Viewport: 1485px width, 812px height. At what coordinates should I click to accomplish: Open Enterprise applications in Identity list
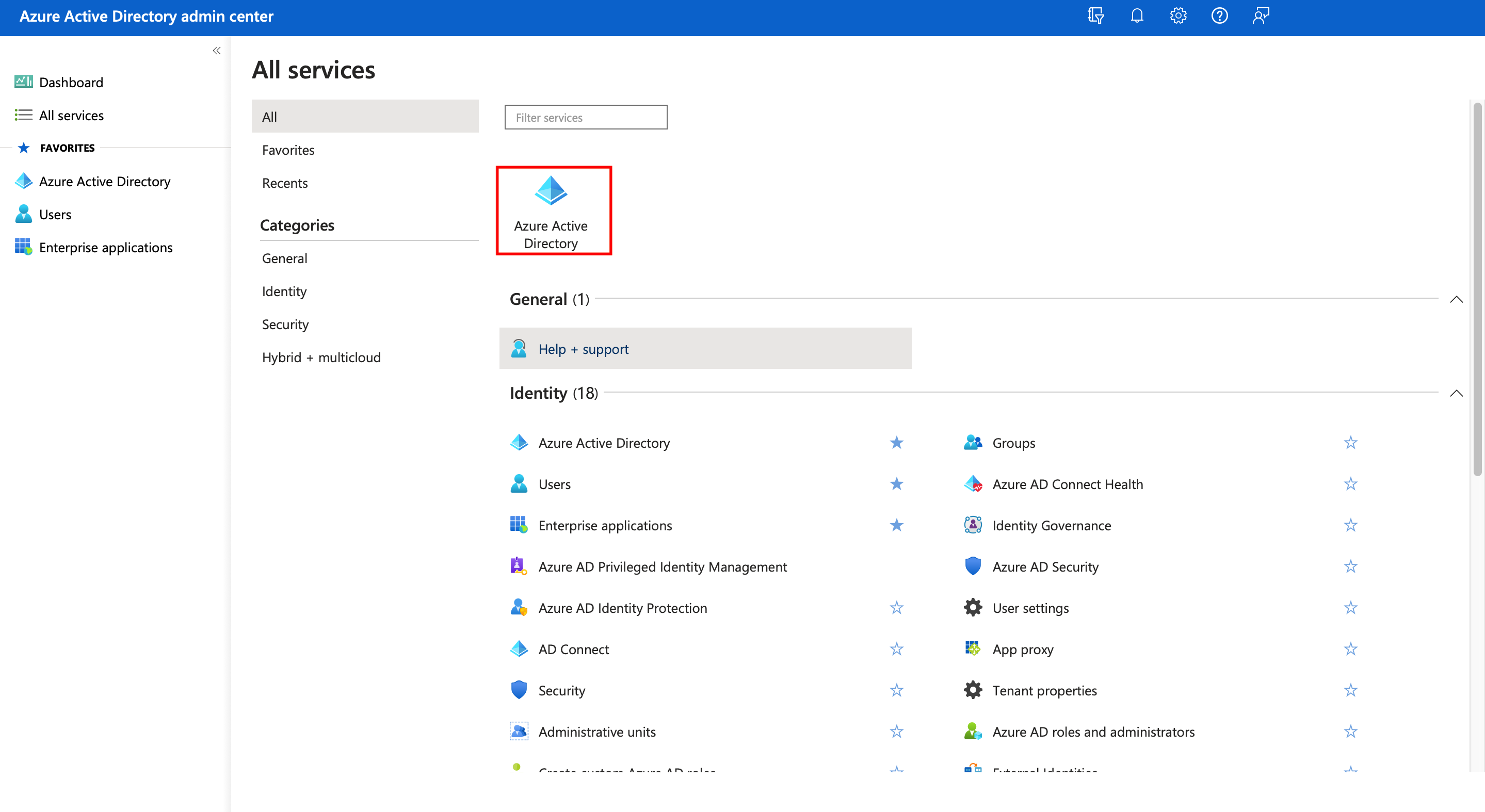605,526
